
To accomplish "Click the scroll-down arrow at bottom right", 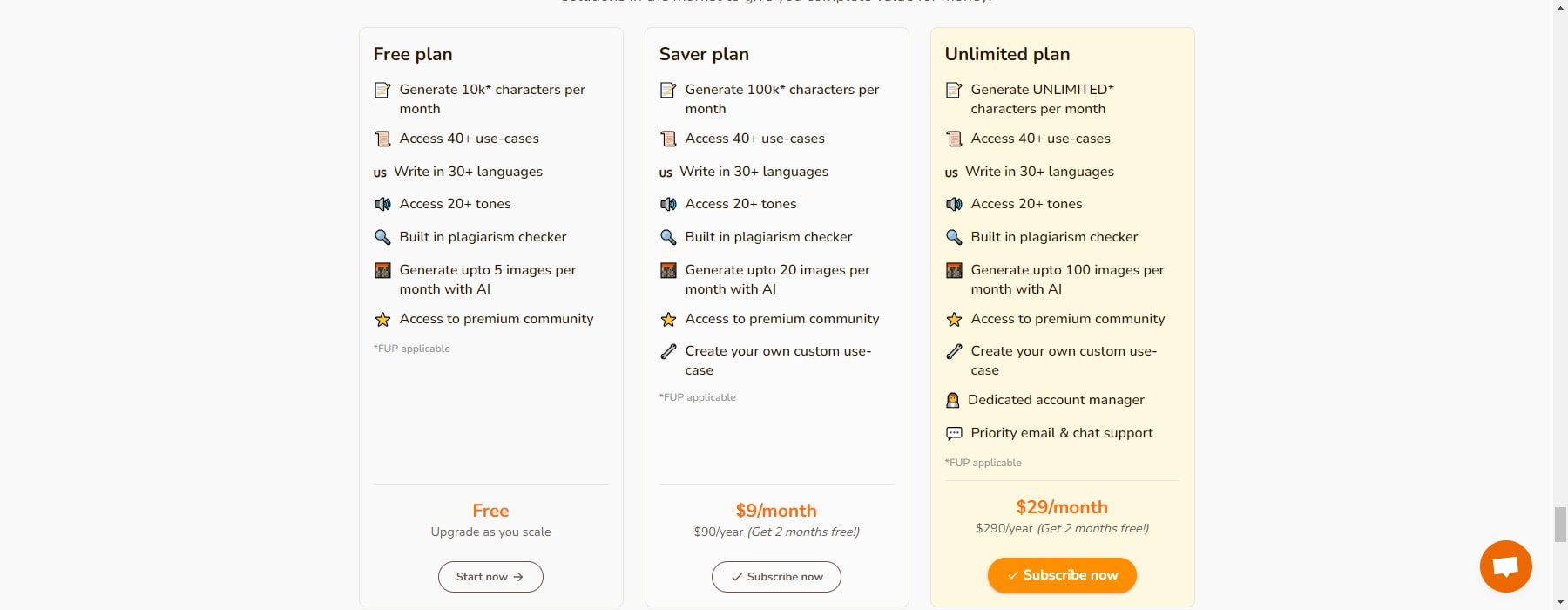I will pos(1559,601).
